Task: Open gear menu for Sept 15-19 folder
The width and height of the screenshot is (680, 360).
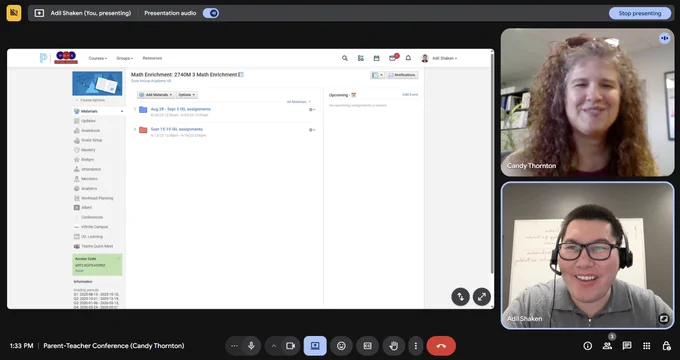Action: point(312,130)
